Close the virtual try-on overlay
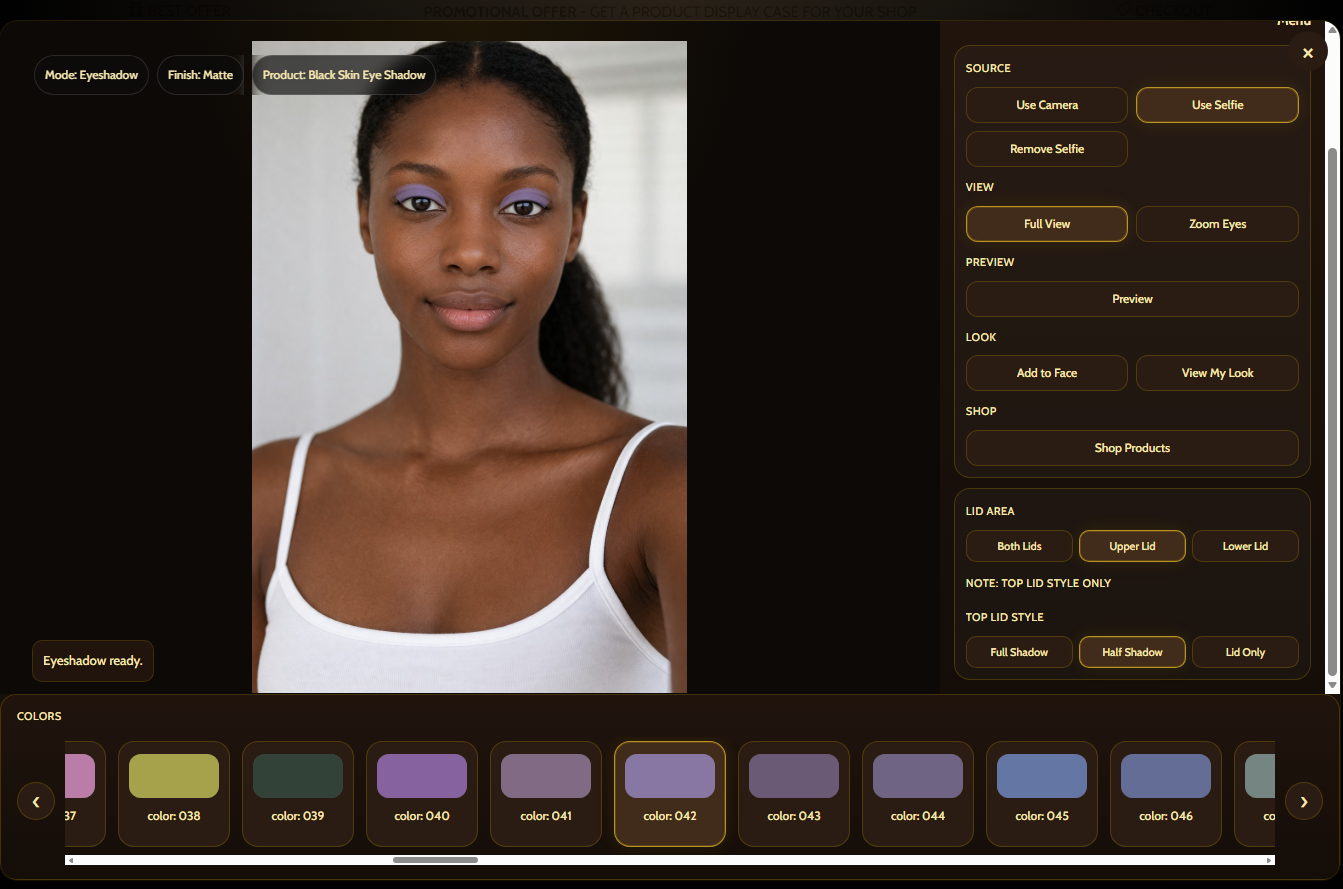This screenshot has height=889, width=1343. pyautogui.click(x=1308, y=53)
